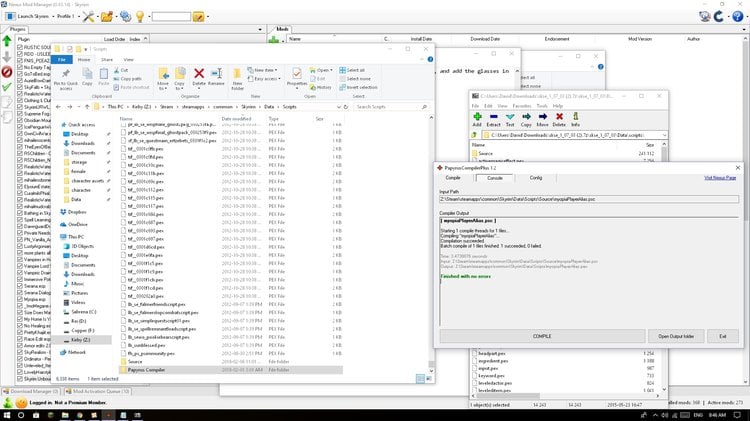Viewport: 750px width, 421px height.
Task: Click the green checkmark enable plugins icon
Action: [7, 87]
